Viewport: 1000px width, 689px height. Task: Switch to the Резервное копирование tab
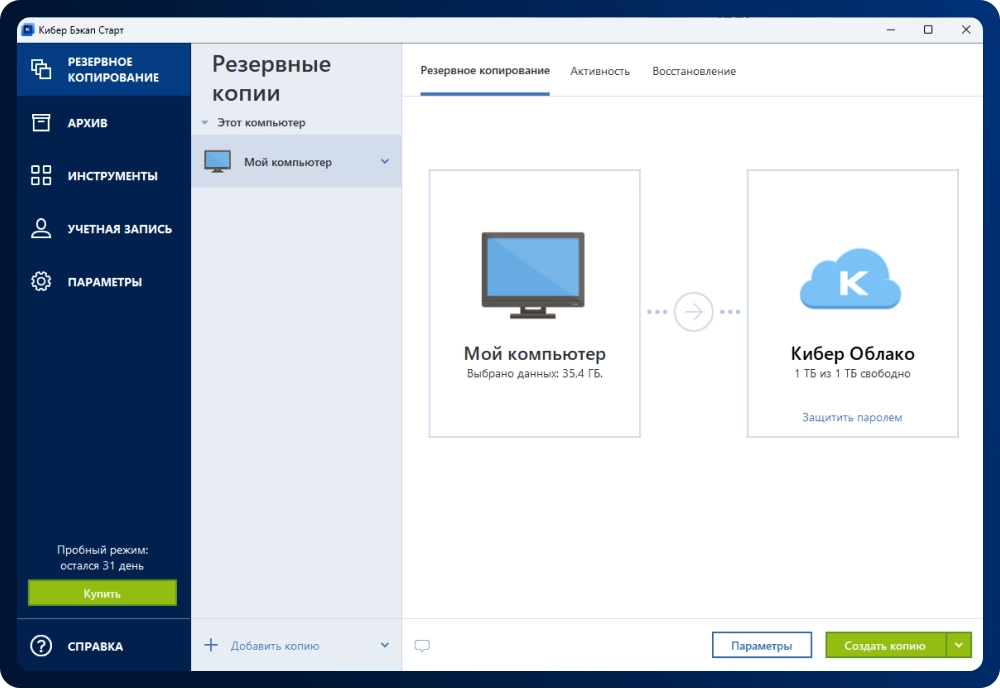485,71
